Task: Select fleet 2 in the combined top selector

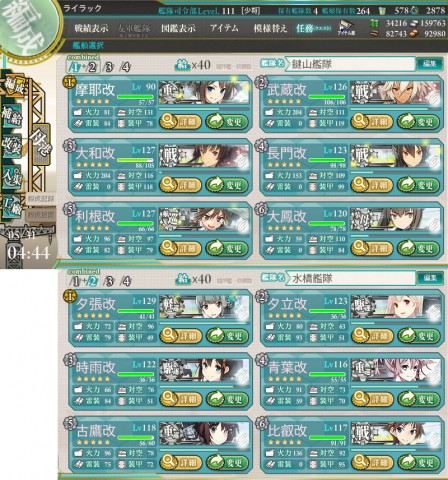Action: [x=92, y=67]
